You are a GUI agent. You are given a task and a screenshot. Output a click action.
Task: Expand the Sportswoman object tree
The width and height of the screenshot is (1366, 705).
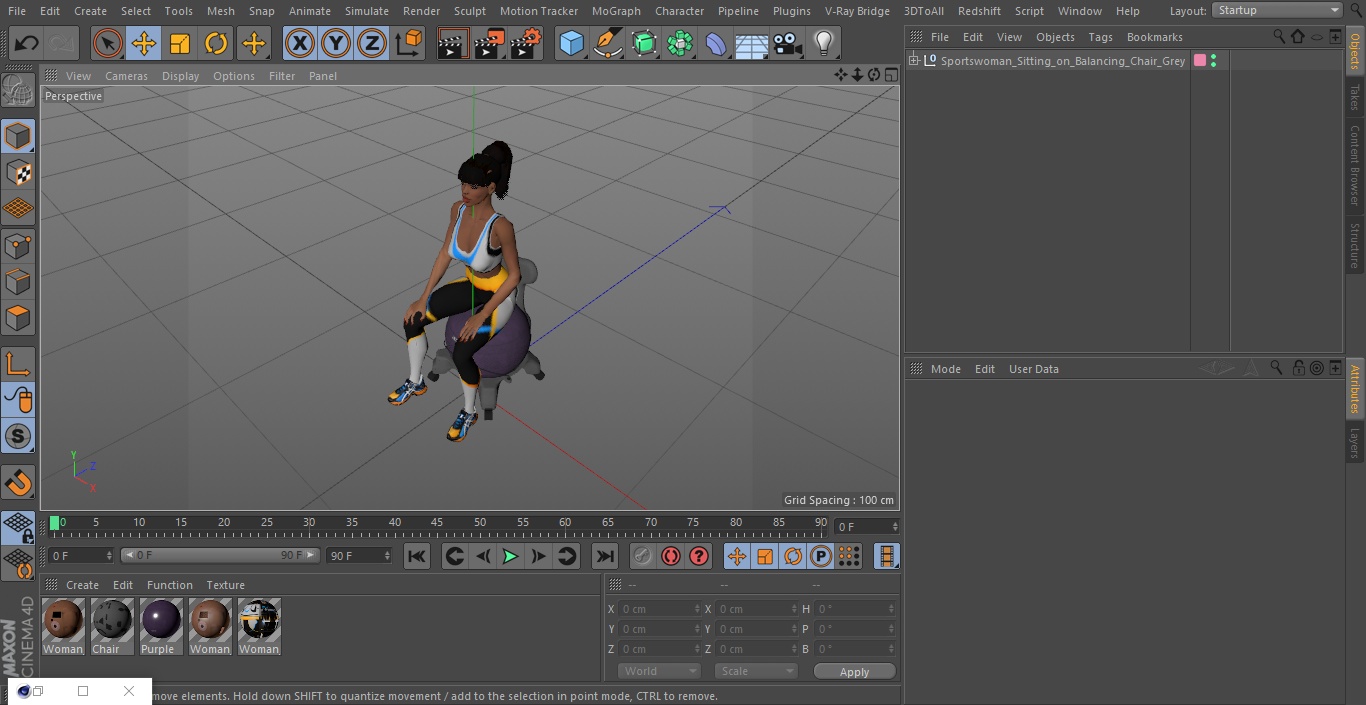coord(913,61)
